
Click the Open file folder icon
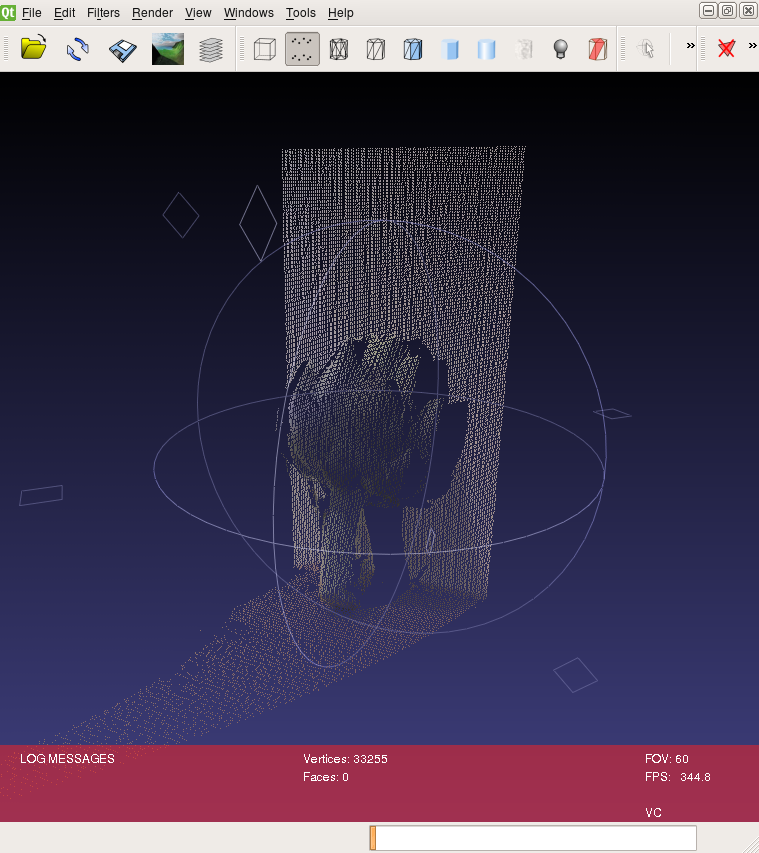coord(34,48)
